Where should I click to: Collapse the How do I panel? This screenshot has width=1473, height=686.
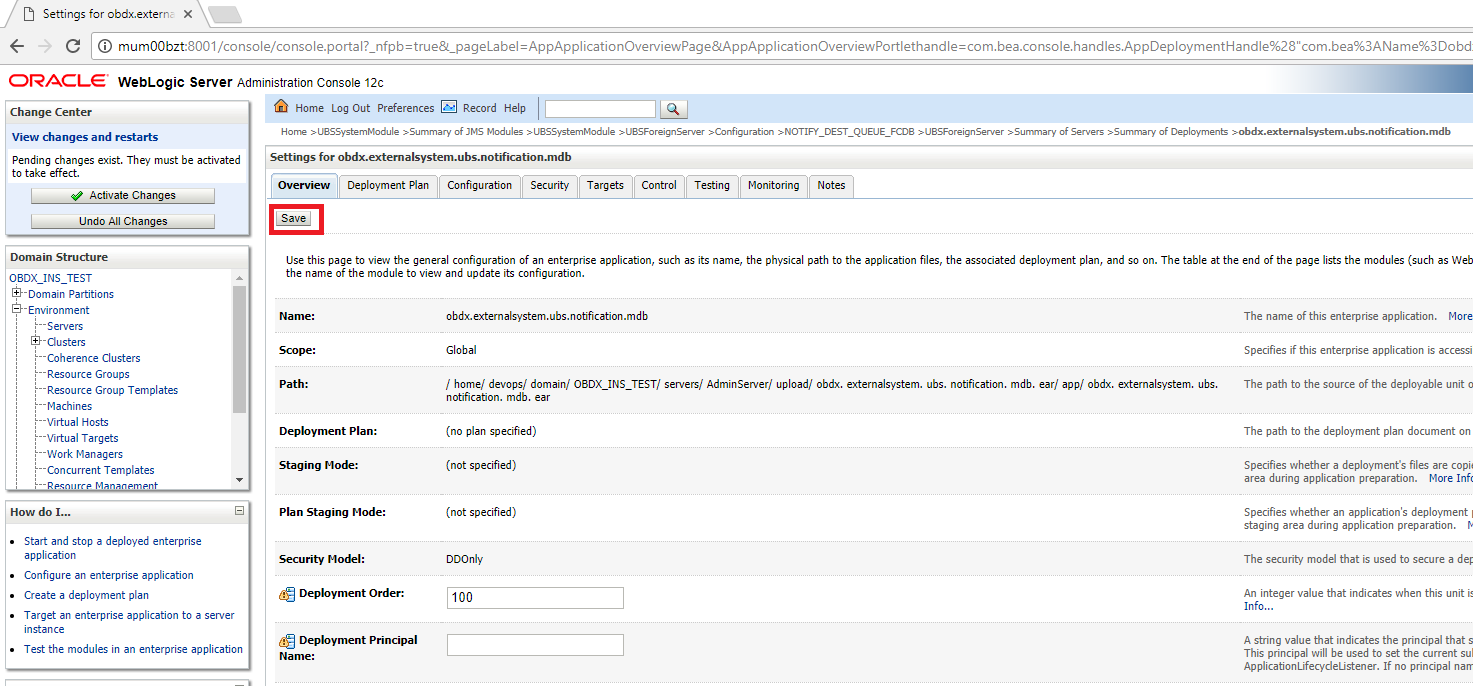[x=239, y=511]
